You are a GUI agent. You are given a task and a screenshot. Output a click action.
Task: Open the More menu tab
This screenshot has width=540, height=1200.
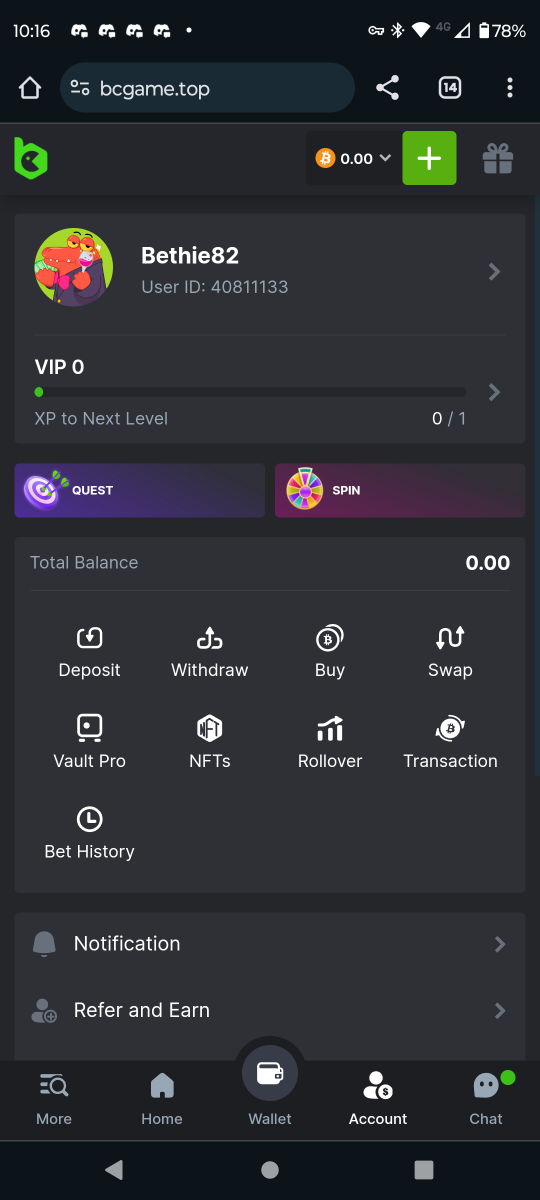54,1098
